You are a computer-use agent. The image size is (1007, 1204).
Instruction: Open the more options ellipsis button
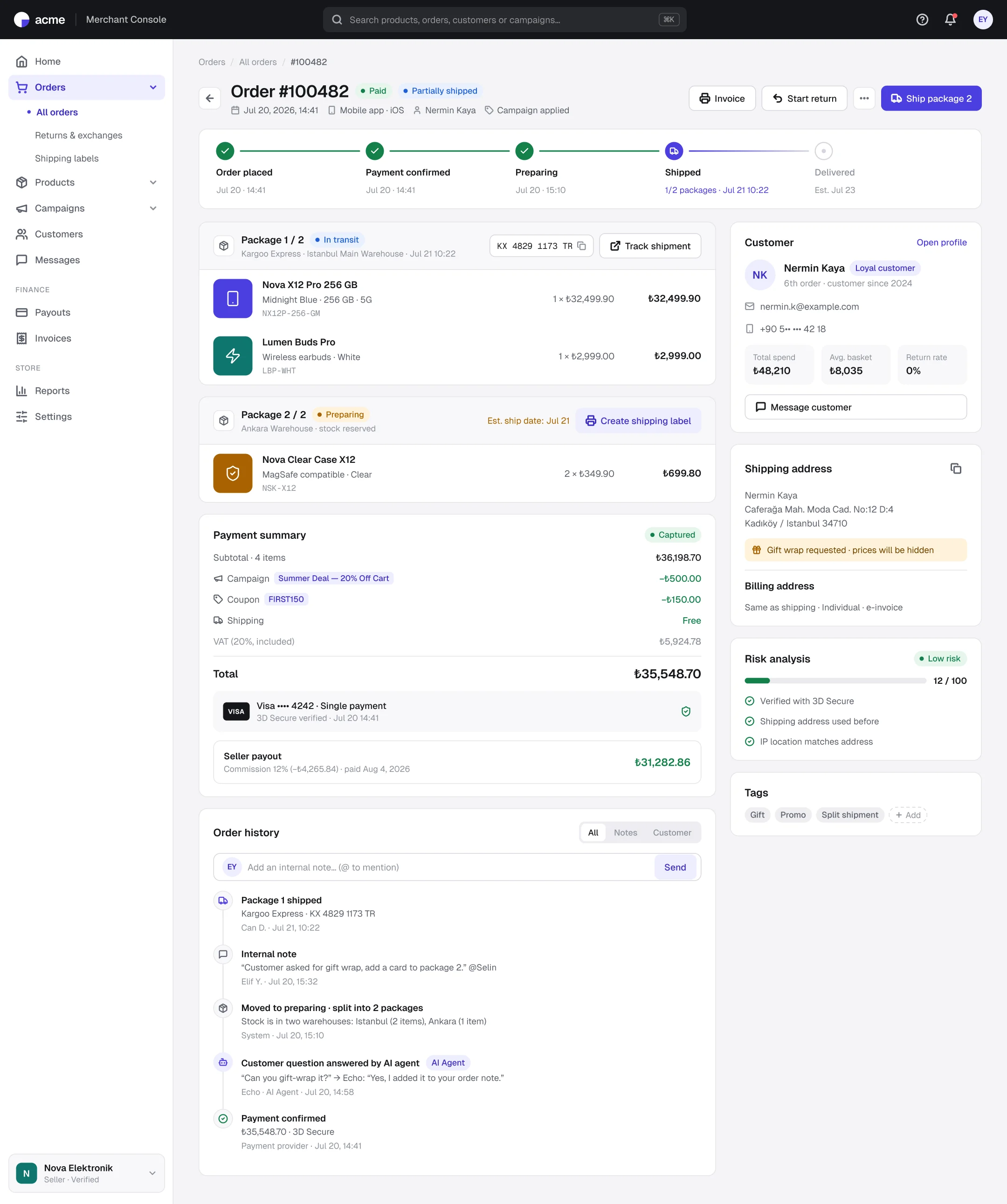(x=864, y=98)
